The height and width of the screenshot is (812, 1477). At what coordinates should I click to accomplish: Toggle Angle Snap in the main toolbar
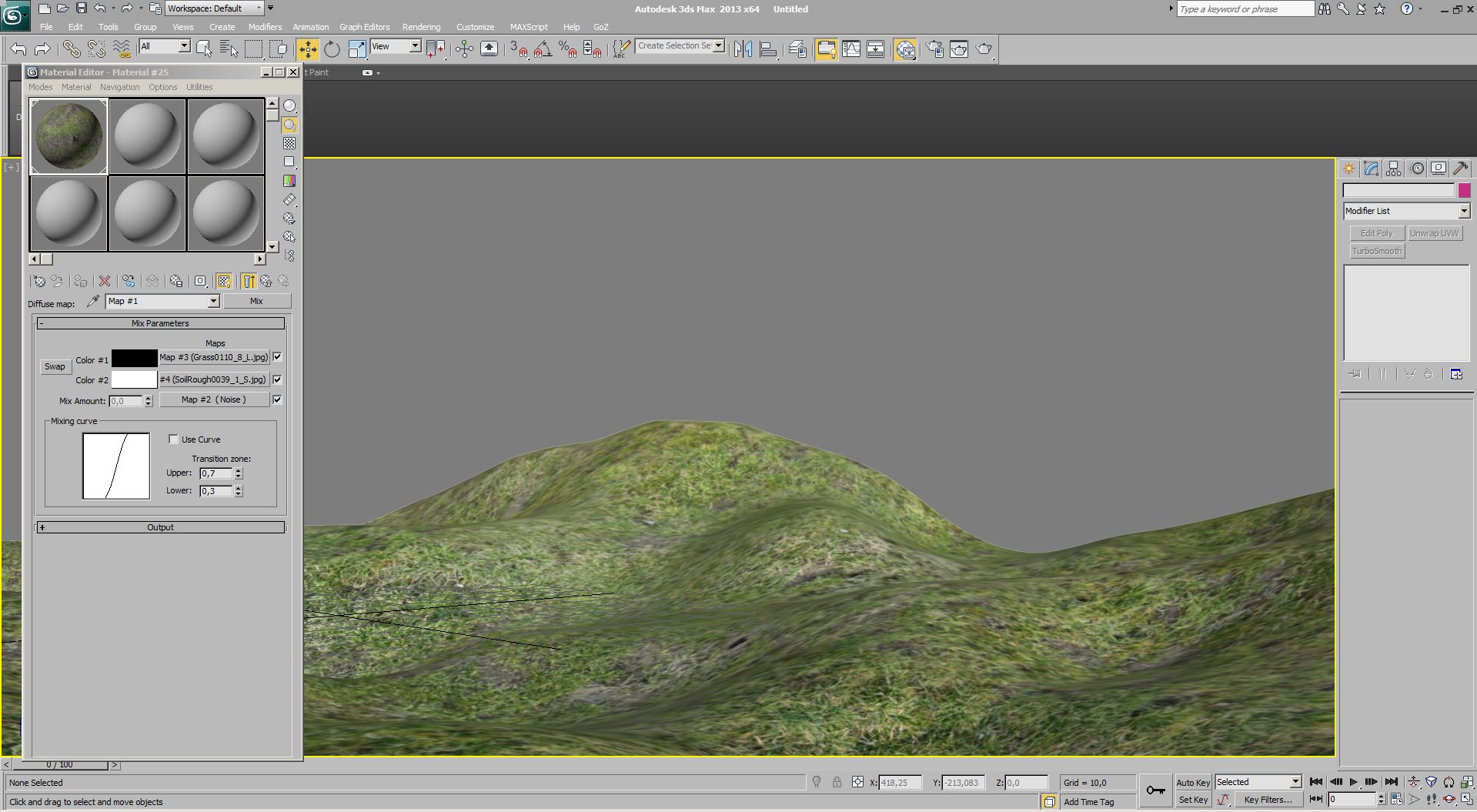click(543, 49)
